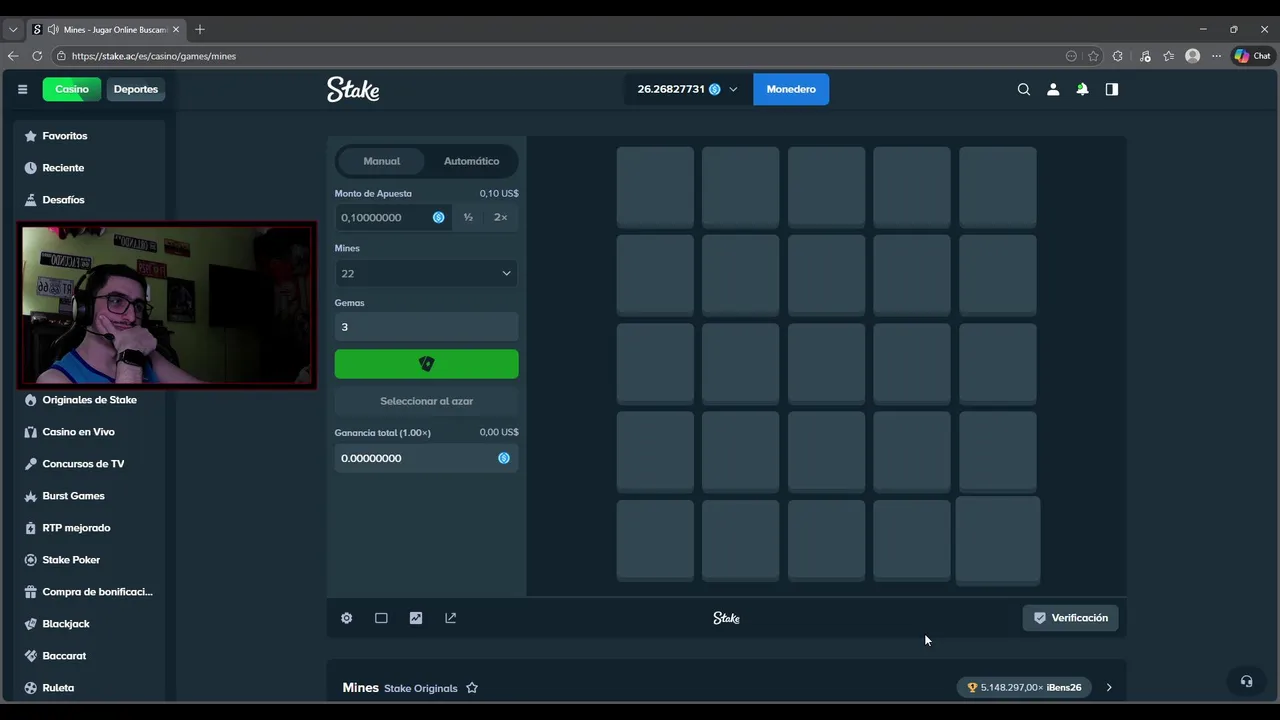Go back in the browser
1280x720 pixels.
[x=13, y=56]
